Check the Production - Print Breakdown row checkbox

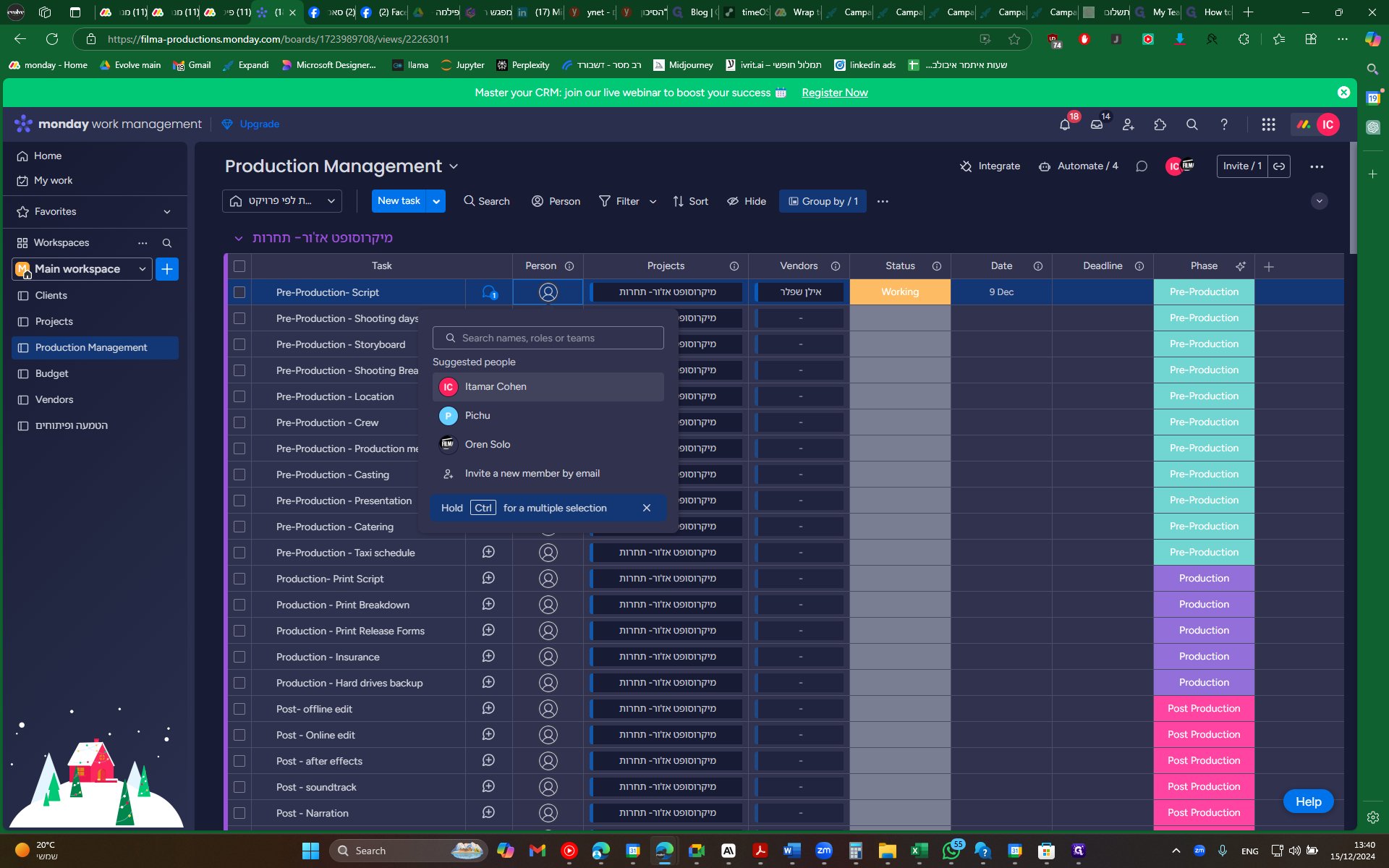pos(239,605)
